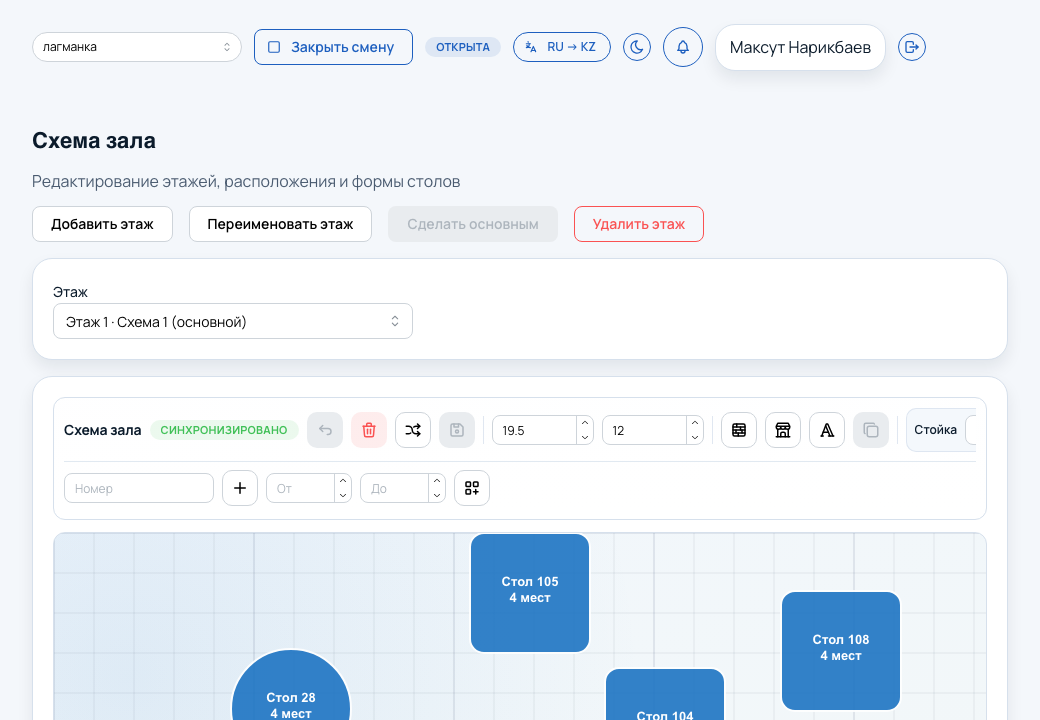Click the save floppy disk icon

[457, 430]
